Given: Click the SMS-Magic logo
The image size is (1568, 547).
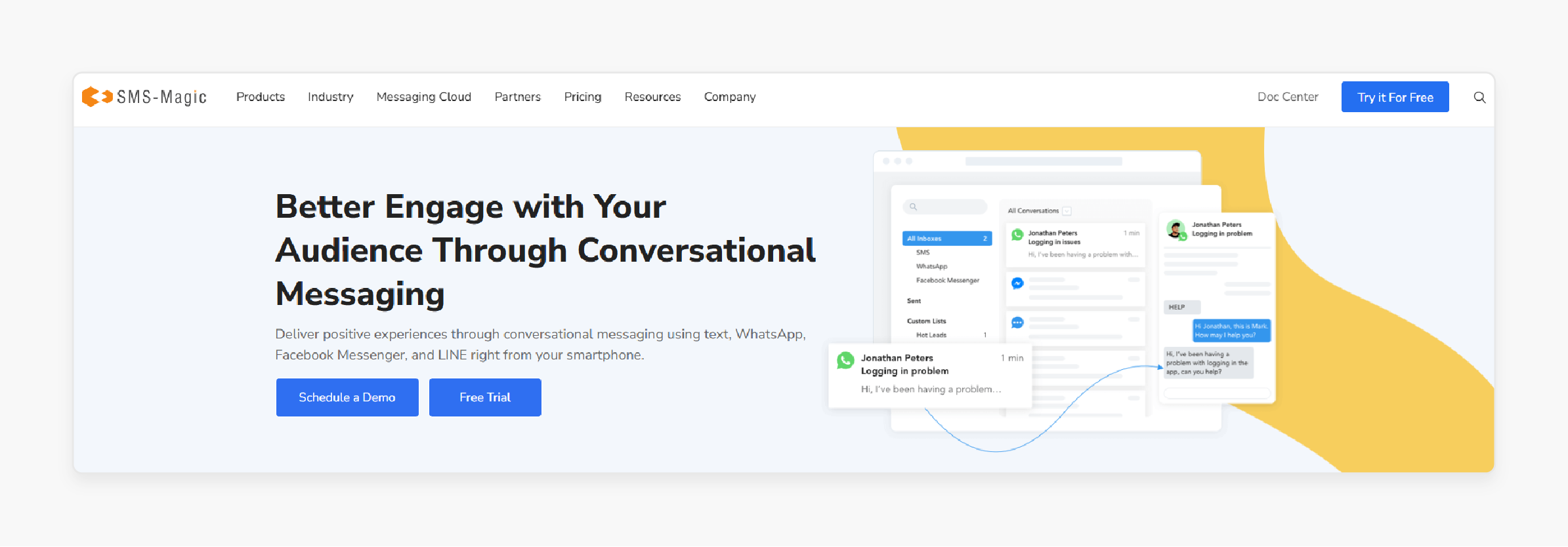Looking at the screenshot, I should (144, 97).
